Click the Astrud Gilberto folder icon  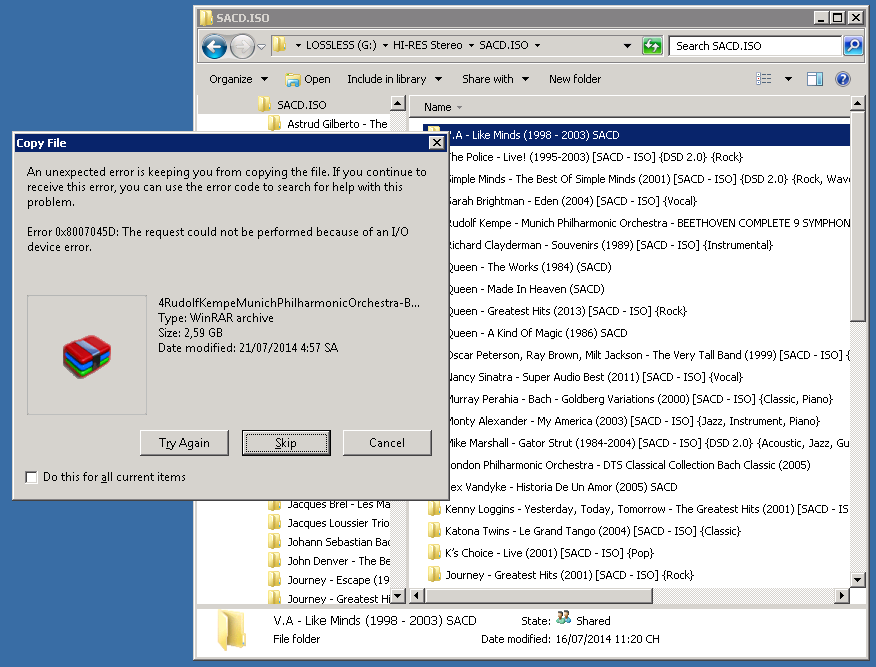[274, 123]
